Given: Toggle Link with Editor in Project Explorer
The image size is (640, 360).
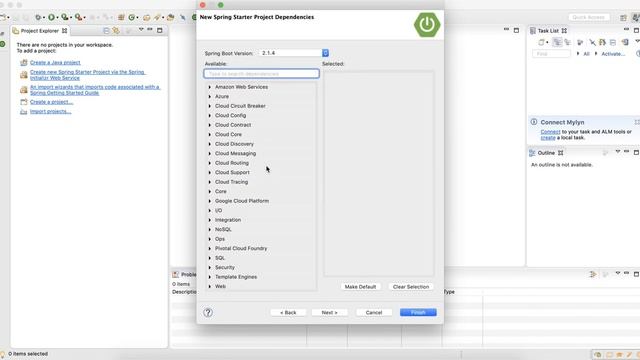Looking at the screenshot, I should pyautogui.click(x=116, y=31).
